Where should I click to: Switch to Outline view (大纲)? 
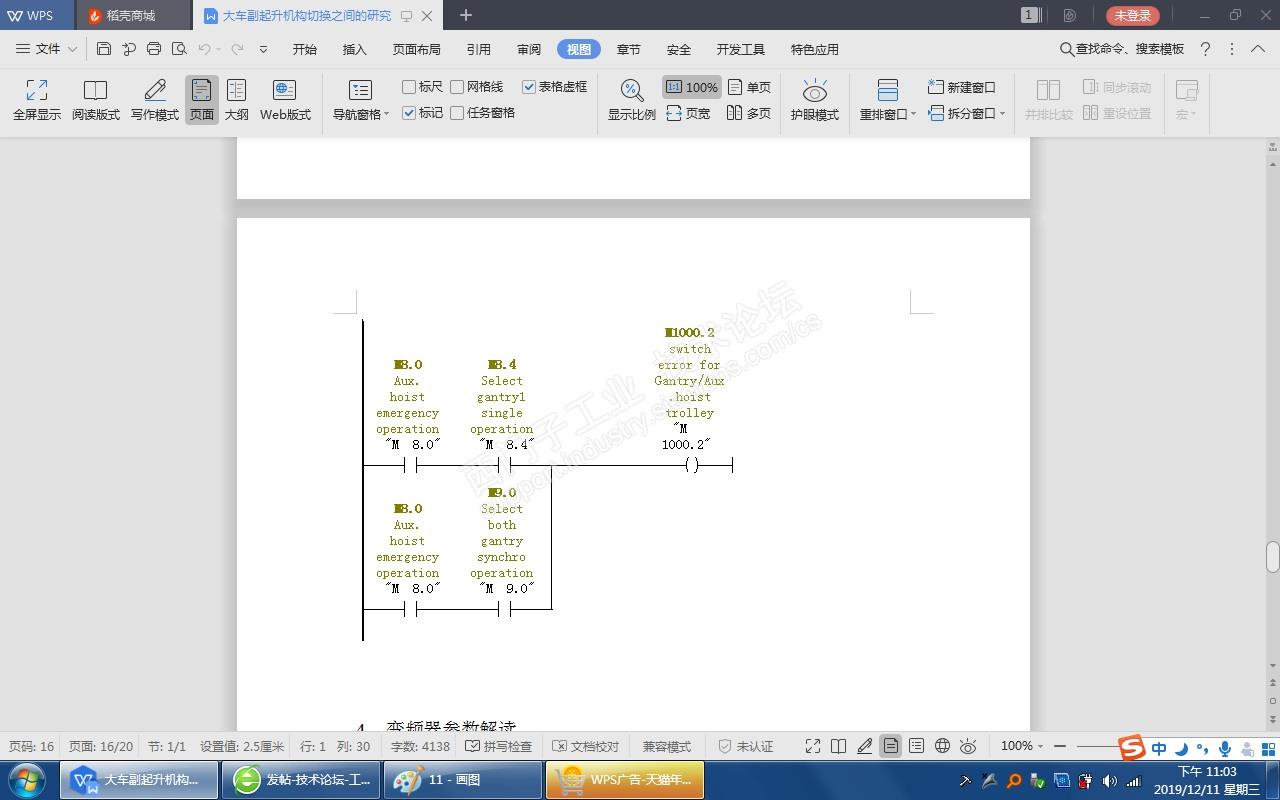[x=237, y=101]
